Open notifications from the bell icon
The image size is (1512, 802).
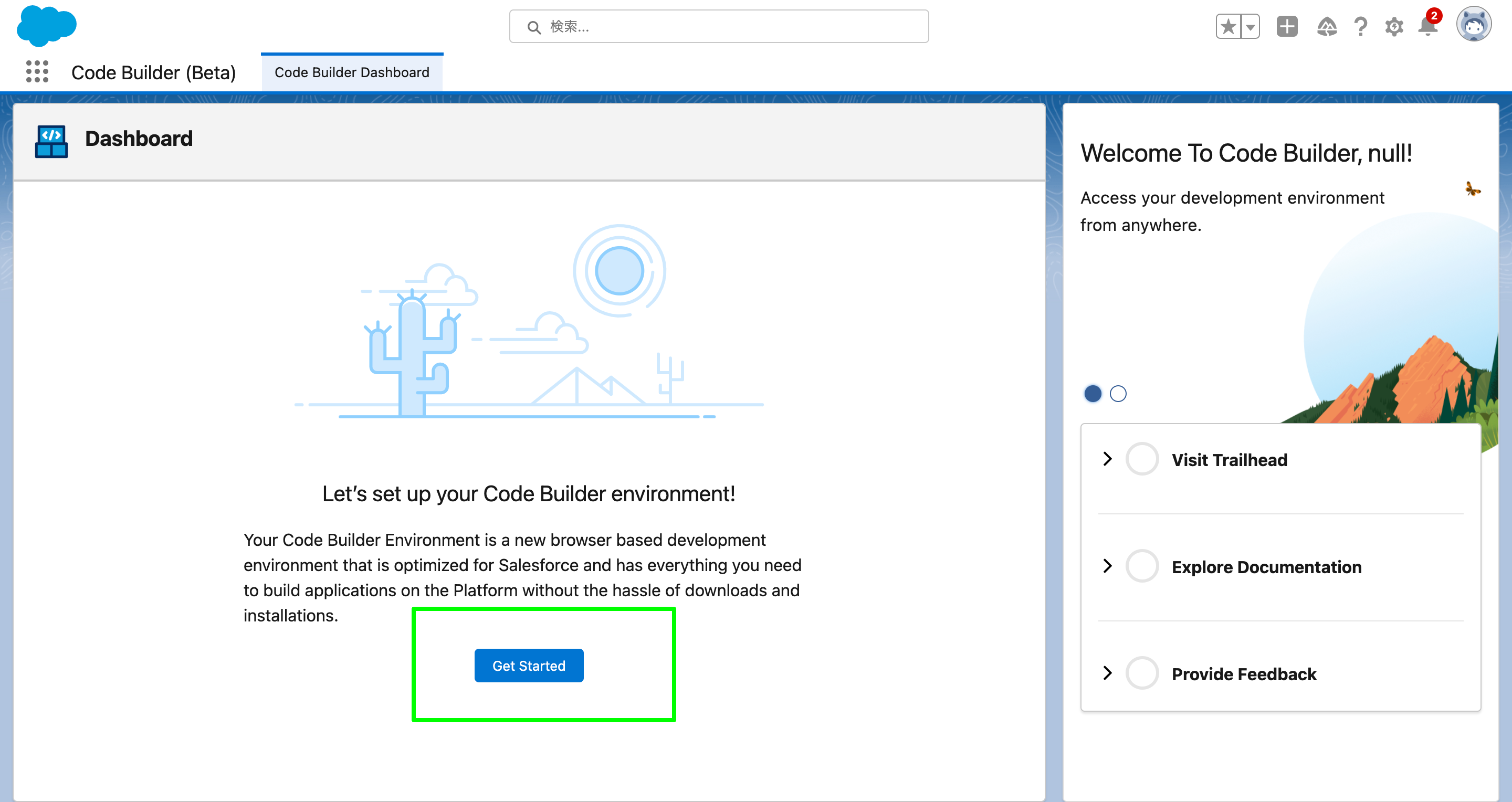click(x=1426, y=26)
